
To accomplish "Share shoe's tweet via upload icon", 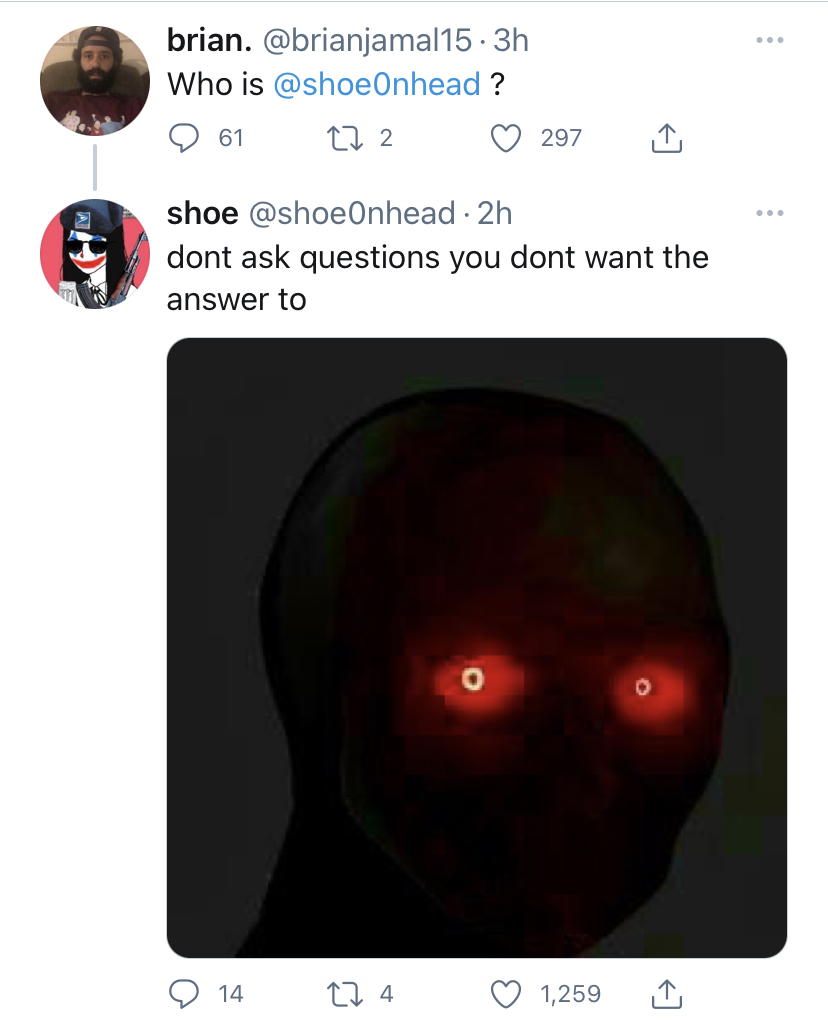I will pos(667,994).
